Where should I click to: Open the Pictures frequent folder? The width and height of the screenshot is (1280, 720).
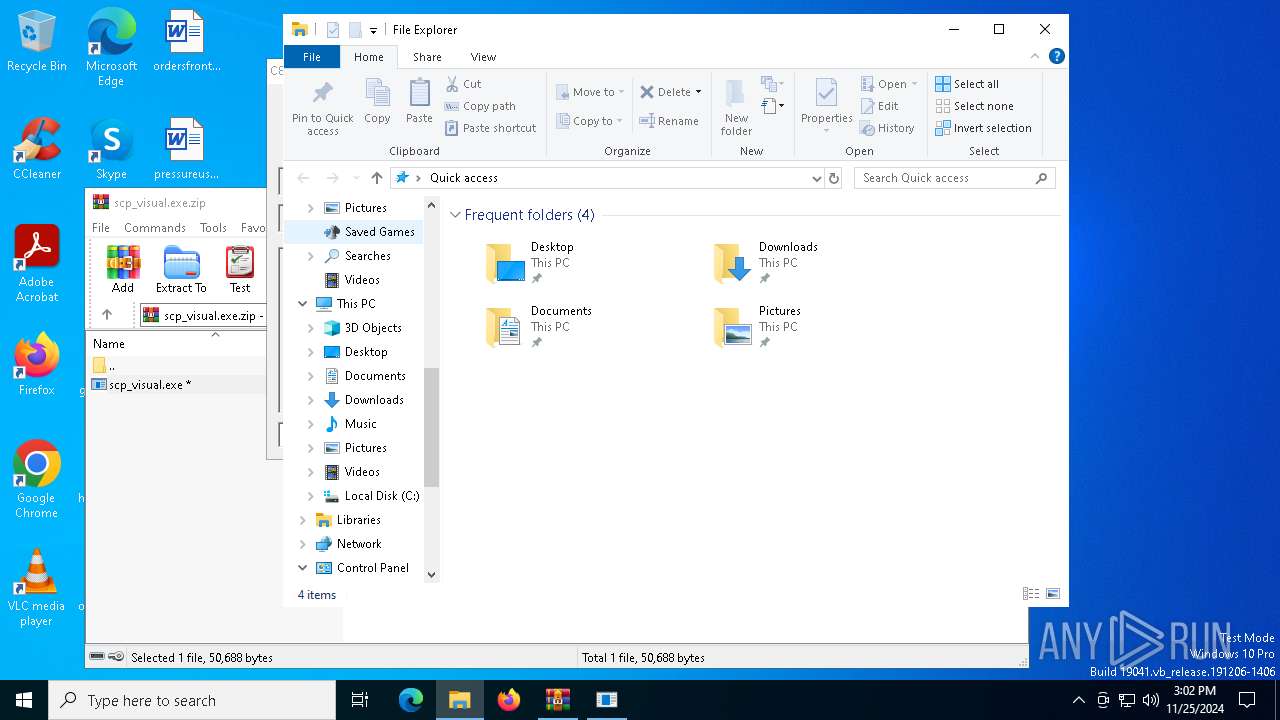click(757, 327)
